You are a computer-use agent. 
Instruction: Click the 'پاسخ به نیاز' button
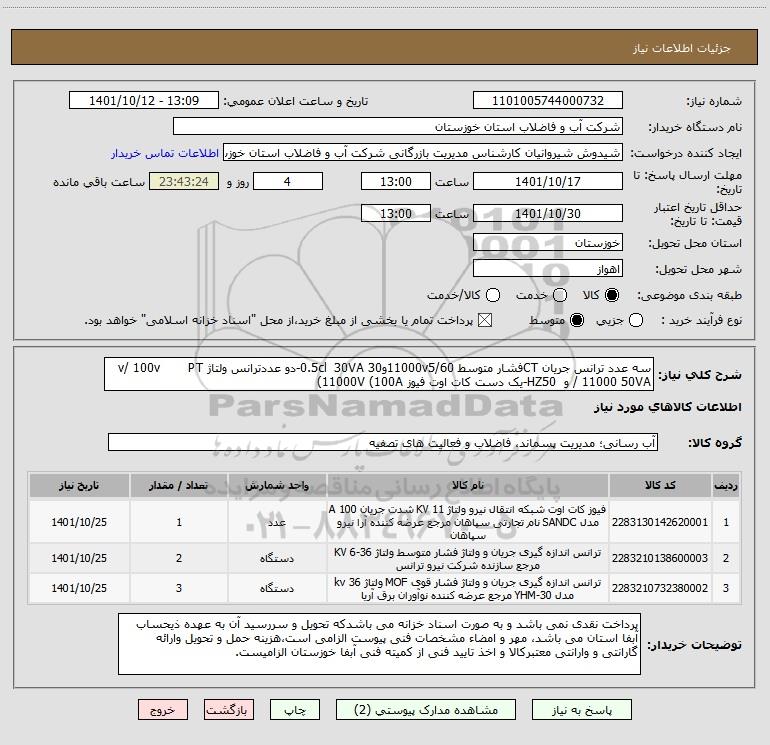(581, 710)
